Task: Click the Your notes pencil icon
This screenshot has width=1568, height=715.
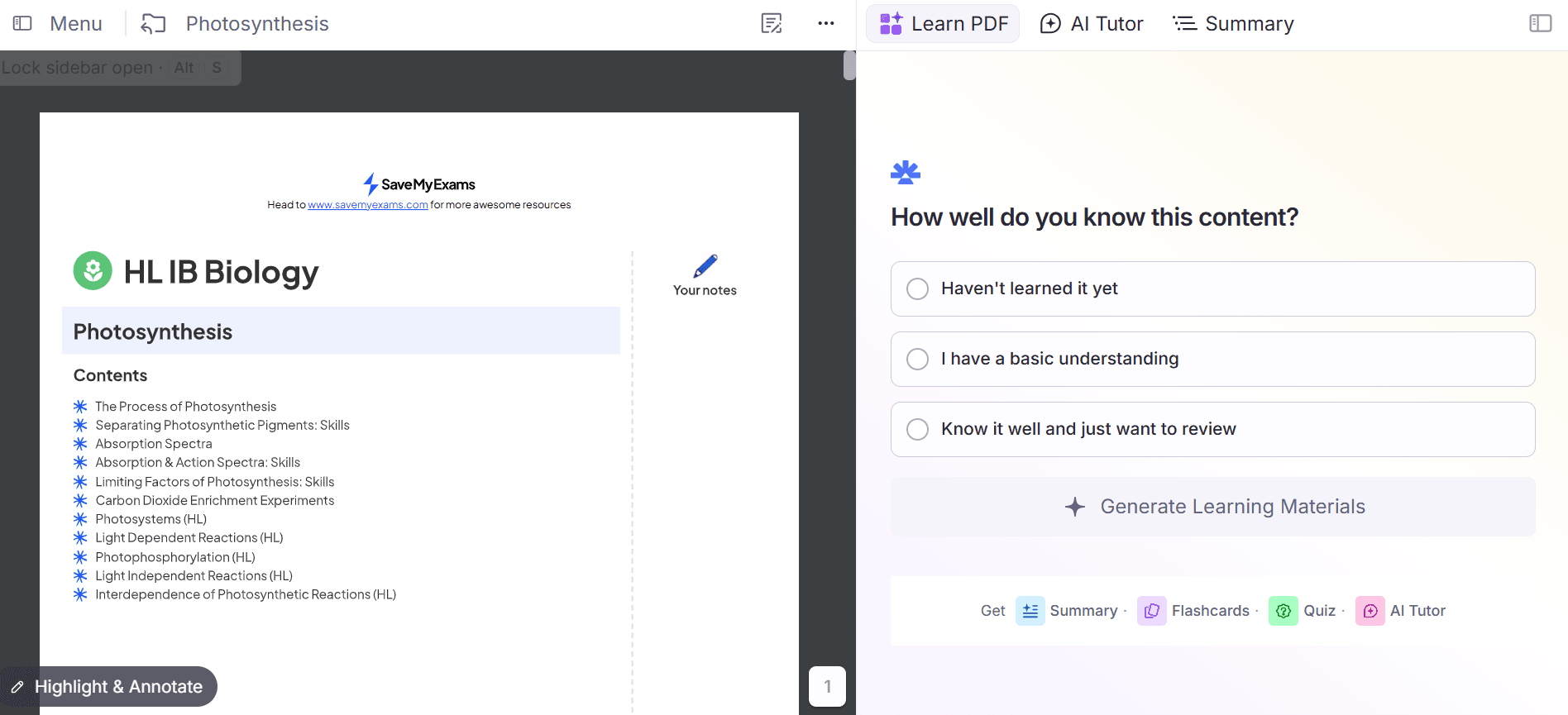Action: click(x=705, y=265)
